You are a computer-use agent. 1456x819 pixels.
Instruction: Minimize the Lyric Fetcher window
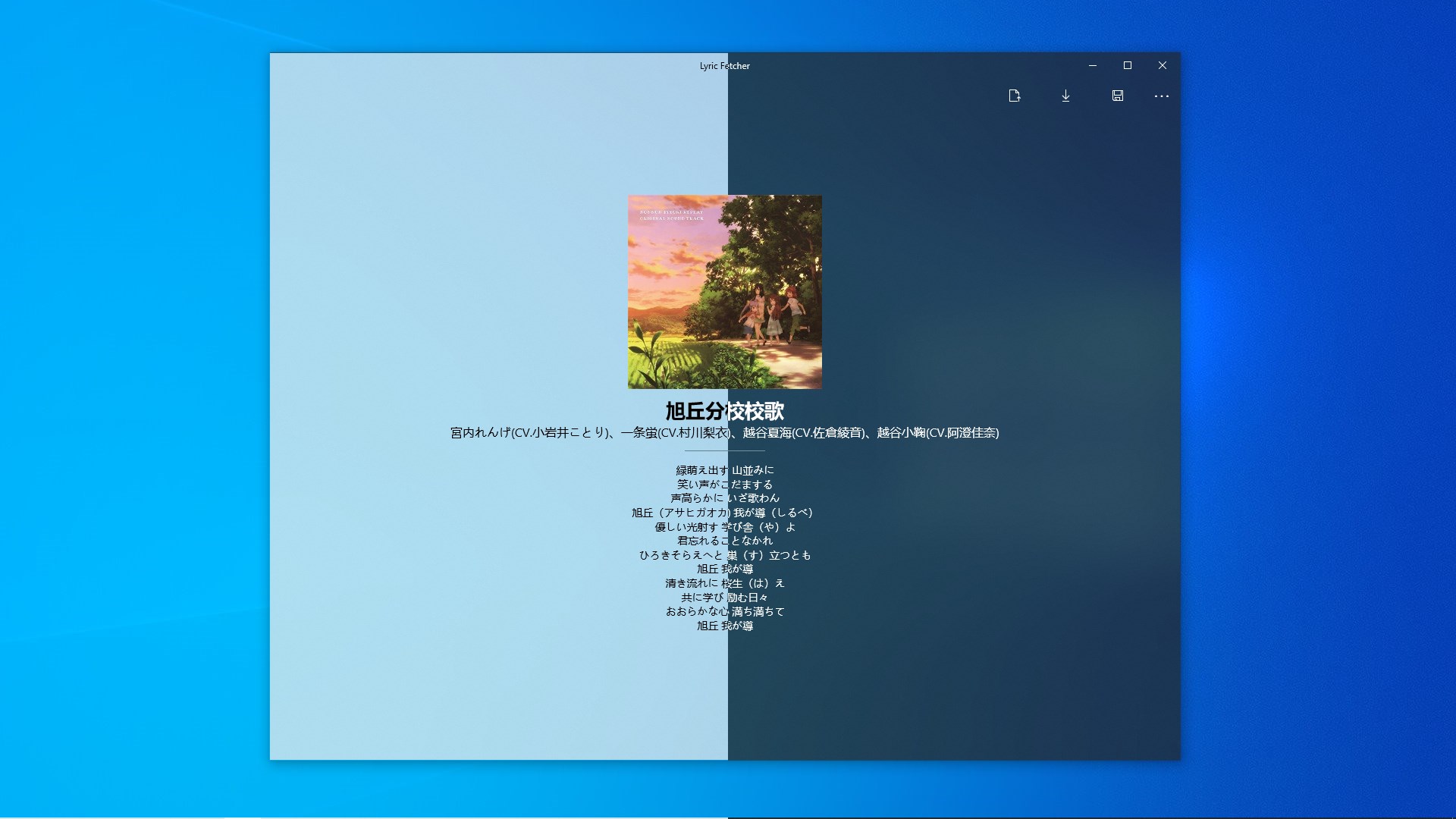tap(1093, 66)
